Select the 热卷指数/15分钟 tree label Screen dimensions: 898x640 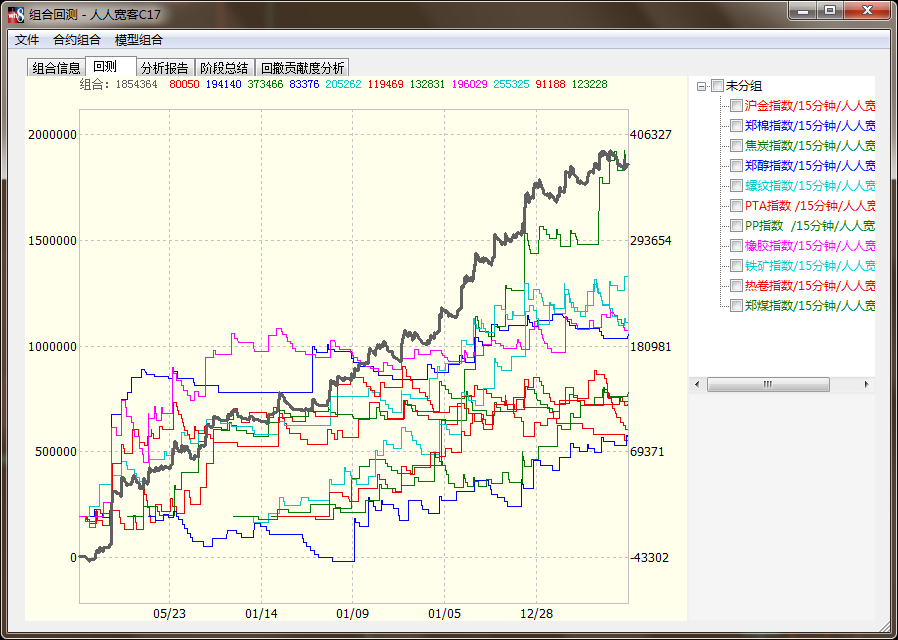click(810, 286)
